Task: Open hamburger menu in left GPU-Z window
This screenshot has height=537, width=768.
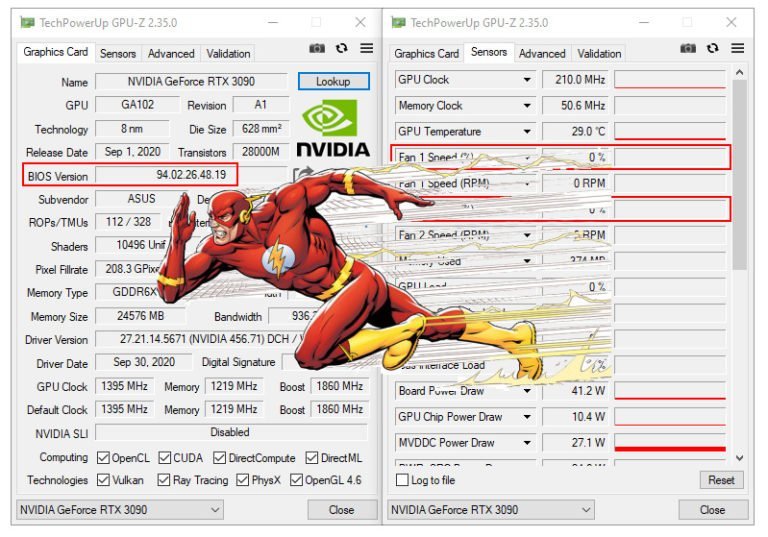Action: coord(366,48)
